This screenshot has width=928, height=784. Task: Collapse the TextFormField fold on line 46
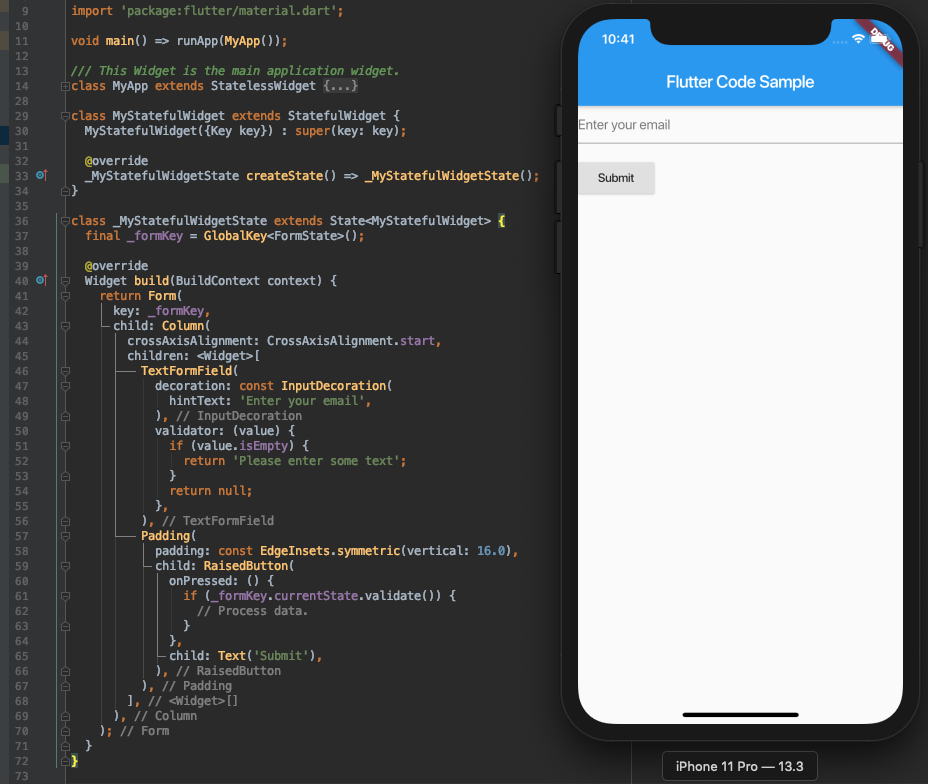pos(65,371)
